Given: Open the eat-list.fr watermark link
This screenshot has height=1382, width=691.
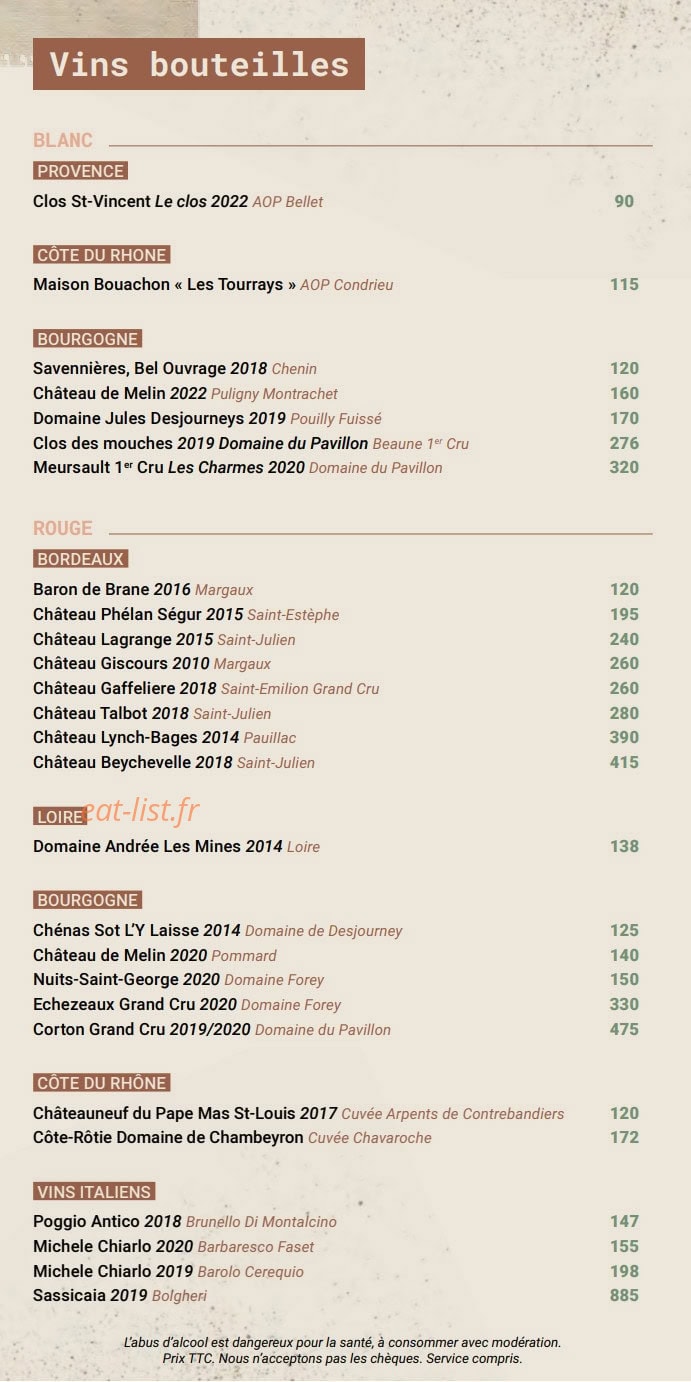Looking at the screenshot, I should point(142,811).
